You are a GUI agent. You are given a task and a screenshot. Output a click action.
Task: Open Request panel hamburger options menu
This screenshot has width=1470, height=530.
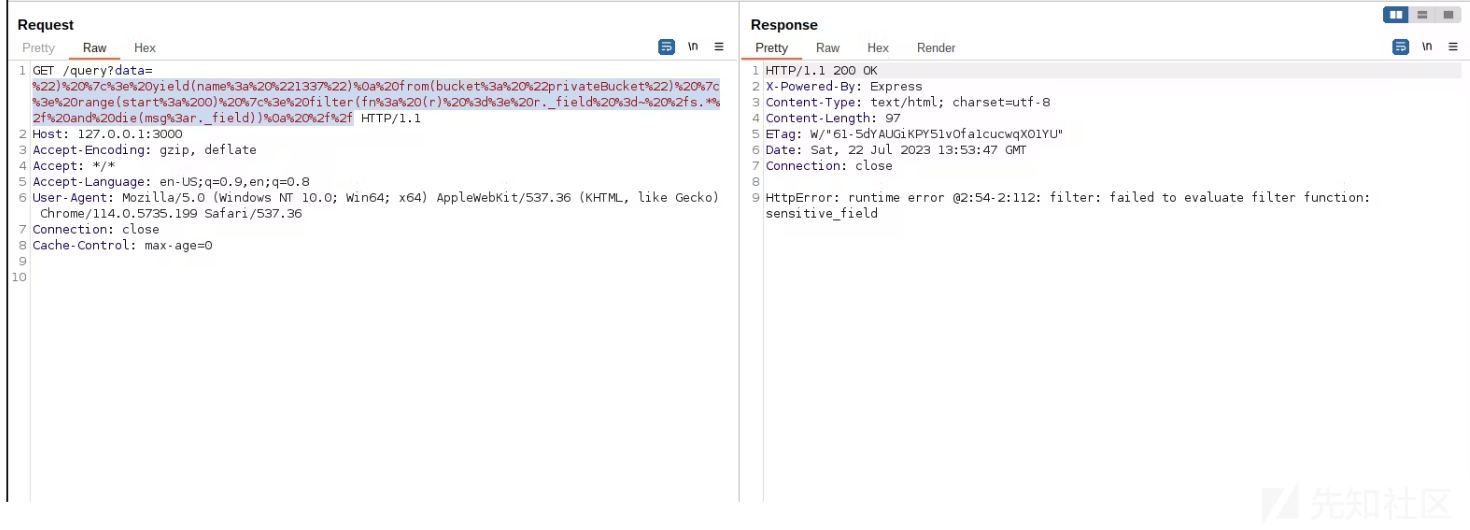pos(719,47)
